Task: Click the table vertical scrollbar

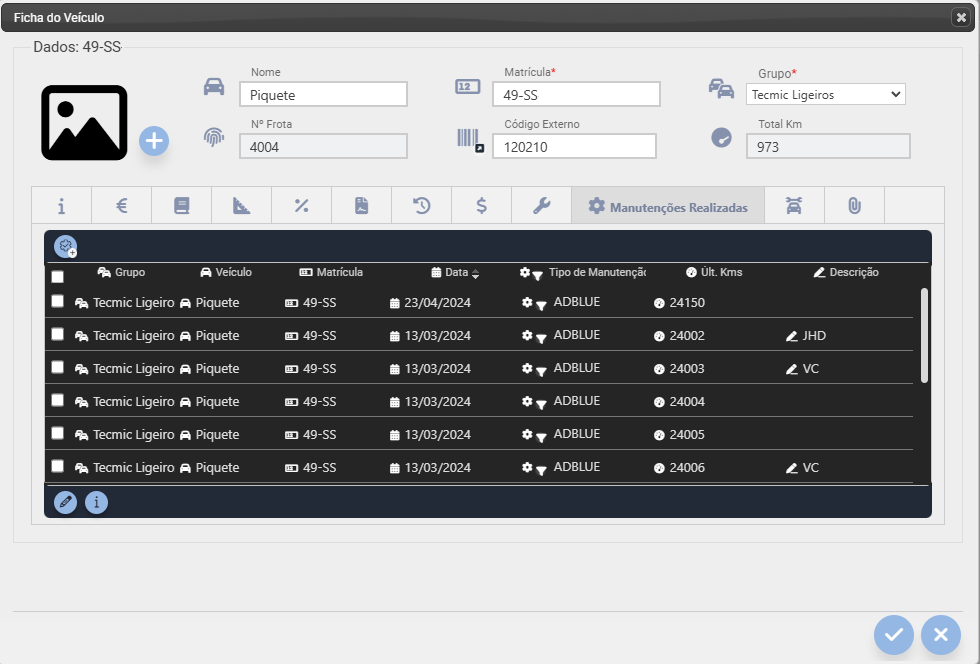Action: click(x=924, y=335)
